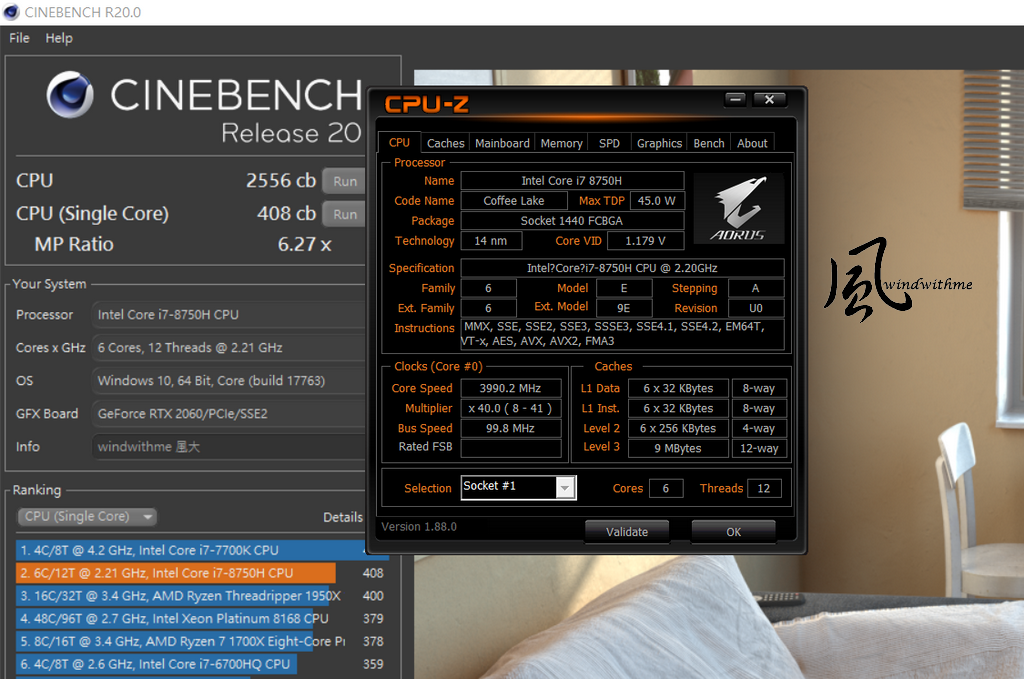Click the L1 Data value 6 x 32 KBytes
Image resolution: width=1024 pixels, height=679 pixels.
[x=678, y=388]
